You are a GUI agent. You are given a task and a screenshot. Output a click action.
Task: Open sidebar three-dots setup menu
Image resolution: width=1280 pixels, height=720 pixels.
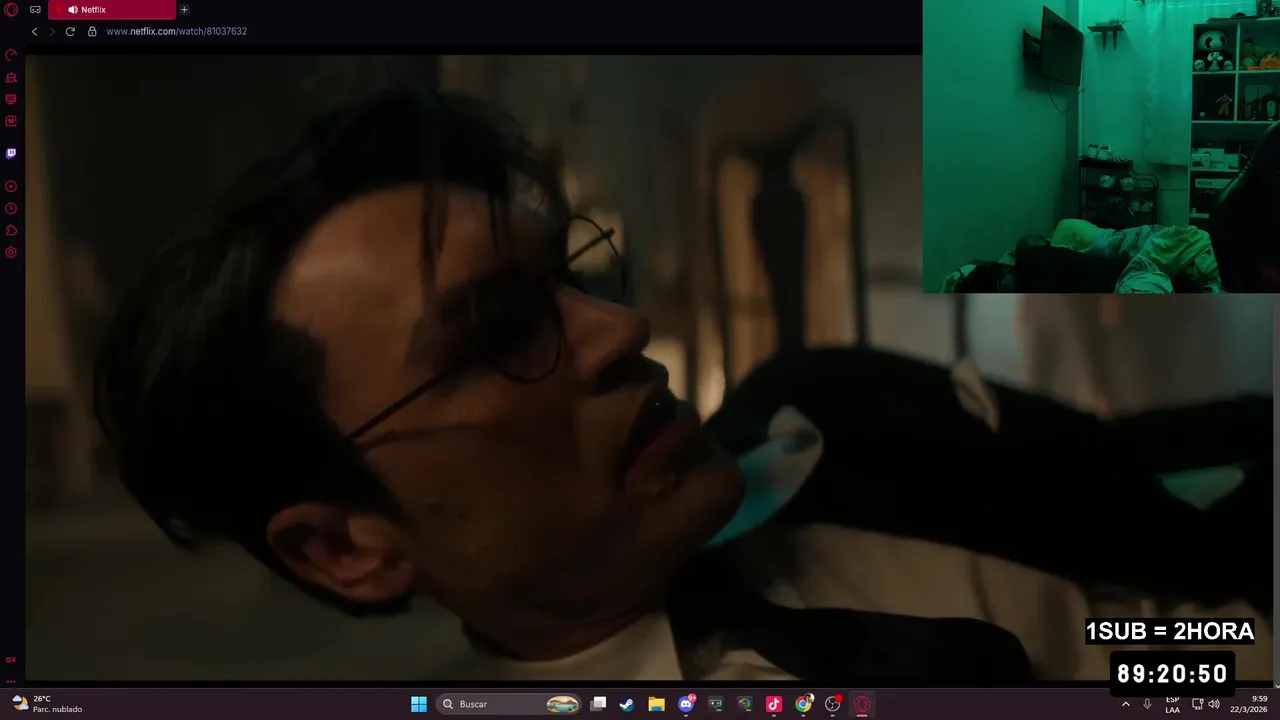point(11,681)
